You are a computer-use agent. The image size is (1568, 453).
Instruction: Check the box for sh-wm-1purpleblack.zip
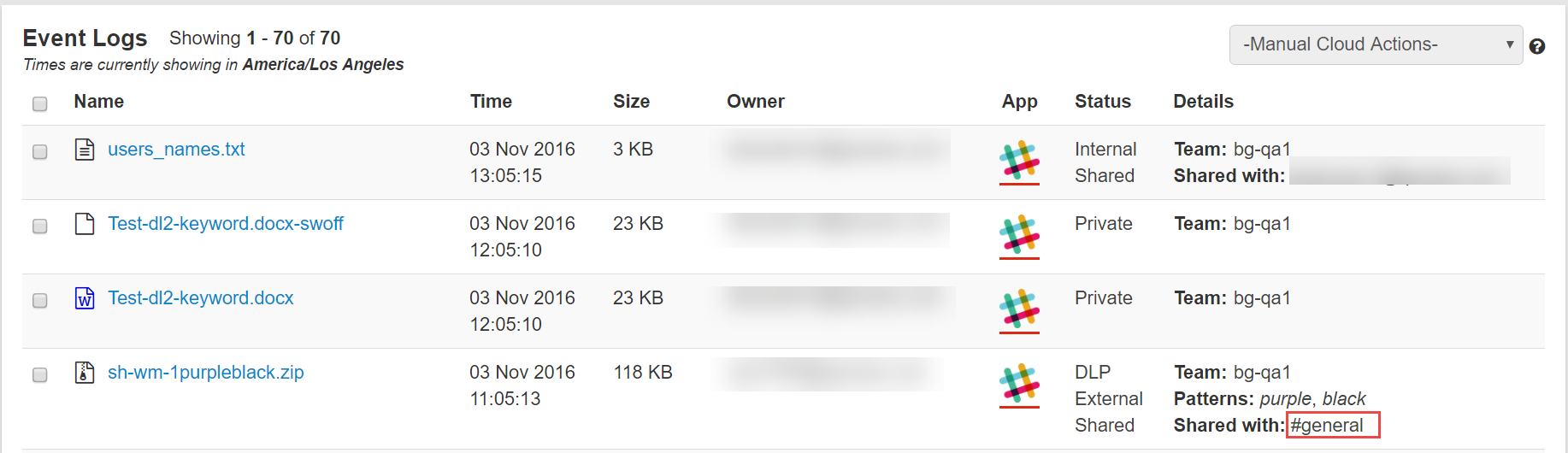click(x=39, y=374)
